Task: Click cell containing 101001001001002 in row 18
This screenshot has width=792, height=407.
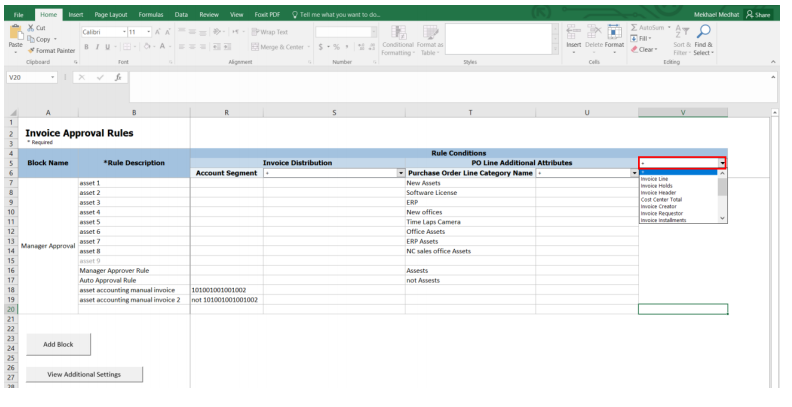Action: click(226, 290)
